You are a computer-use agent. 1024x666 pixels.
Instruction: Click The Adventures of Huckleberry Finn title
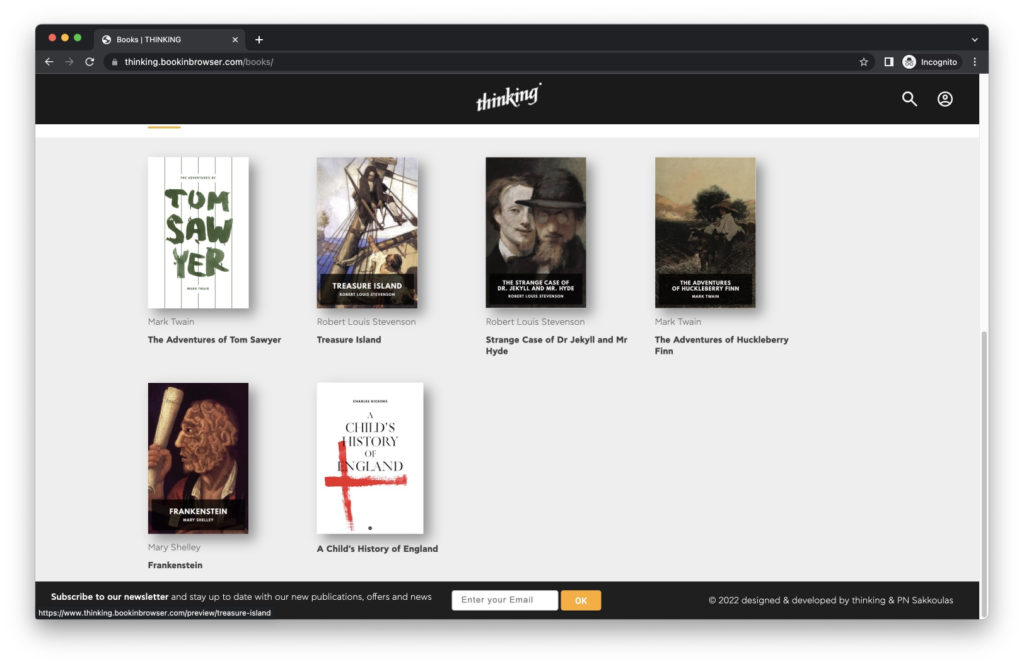(x=722, y=345)
